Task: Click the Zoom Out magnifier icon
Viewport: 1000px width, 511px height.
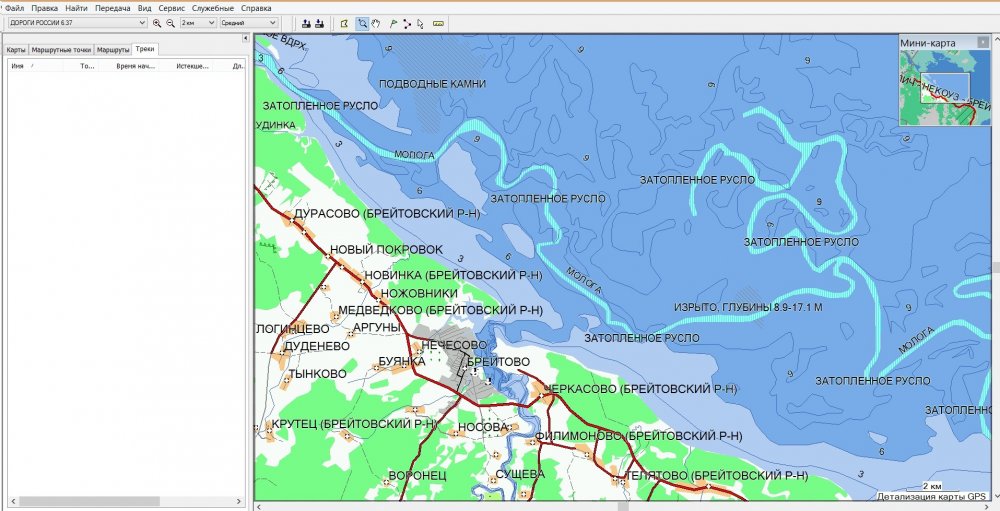Action: pos(169,23)
